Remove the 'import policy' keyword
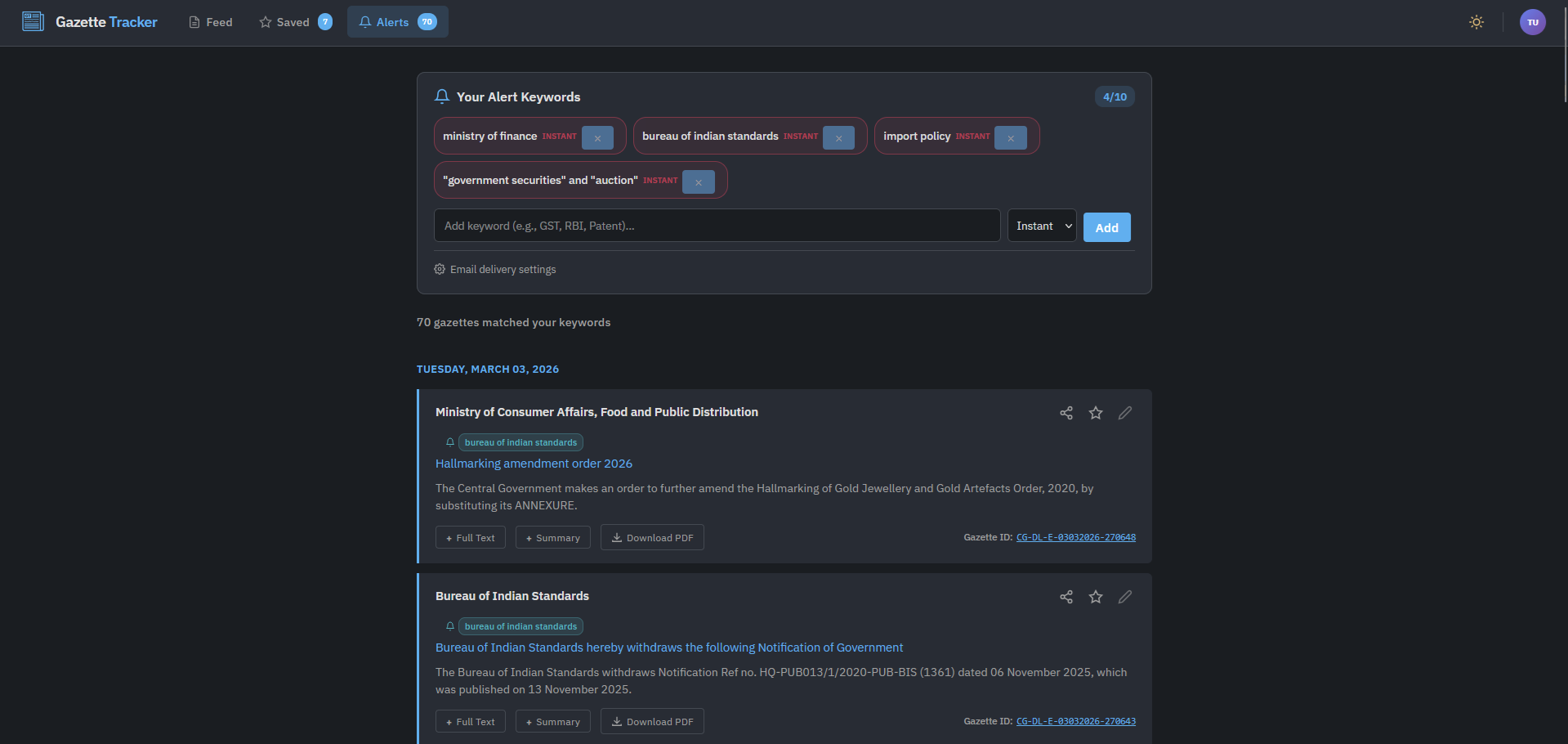This screenshot has height=744, width=1568. 1011,137
